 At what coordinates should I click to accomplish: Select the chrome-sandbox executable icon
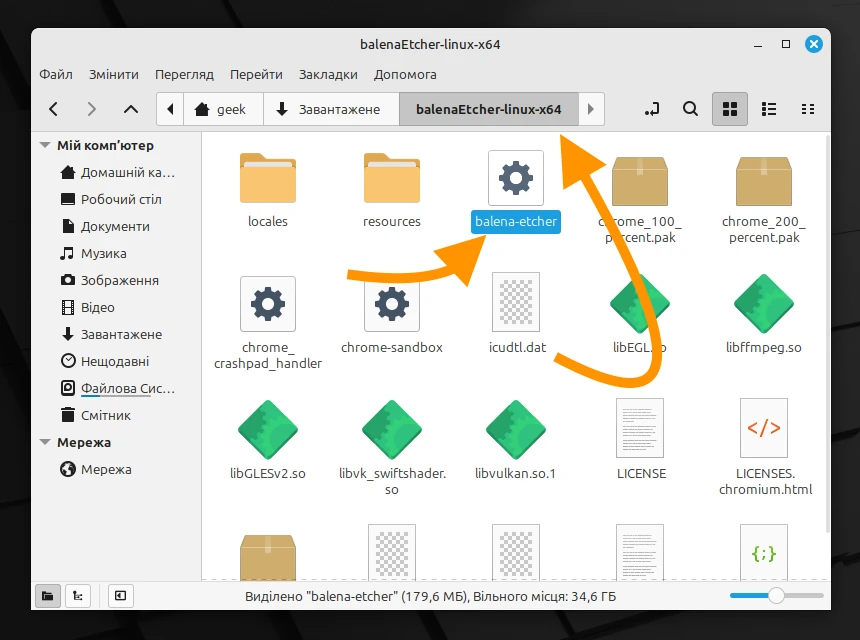tap(392, 304)
